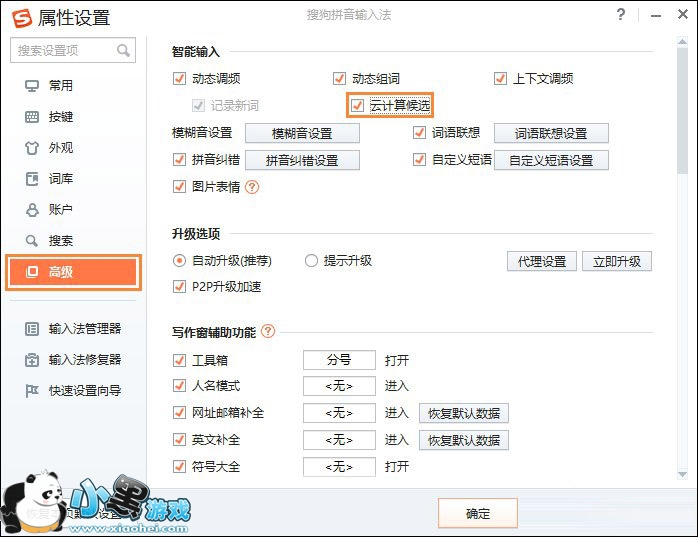
Task: Open 自定义短语设置 button
Action: pyautogui.click(x=551, y=160)
